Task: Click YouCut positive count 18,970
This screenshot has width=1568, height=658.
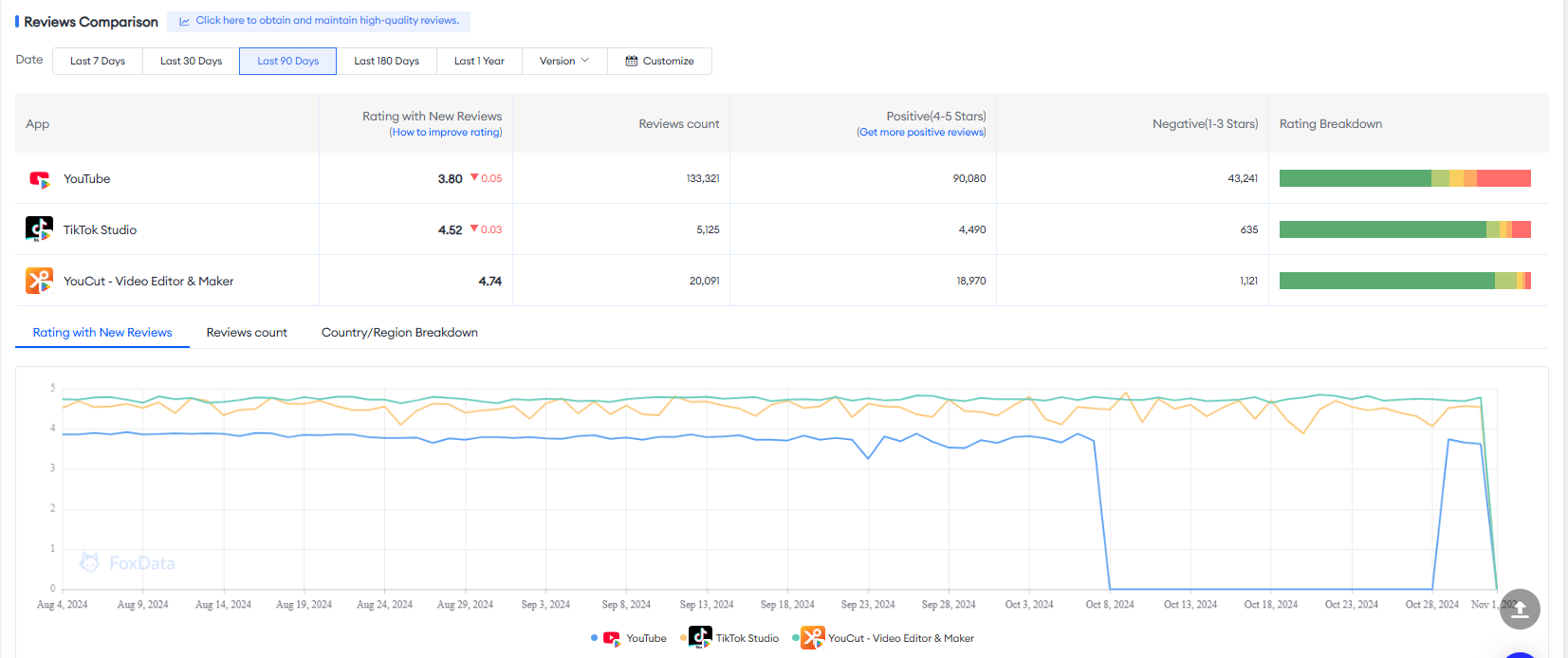Action: [x=971, y=282]
